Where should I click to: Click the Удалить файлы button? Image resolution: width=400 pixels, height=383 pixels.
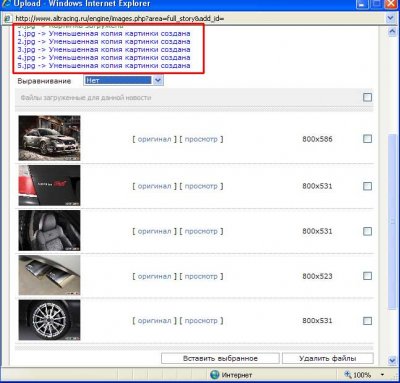pos(328,359)
